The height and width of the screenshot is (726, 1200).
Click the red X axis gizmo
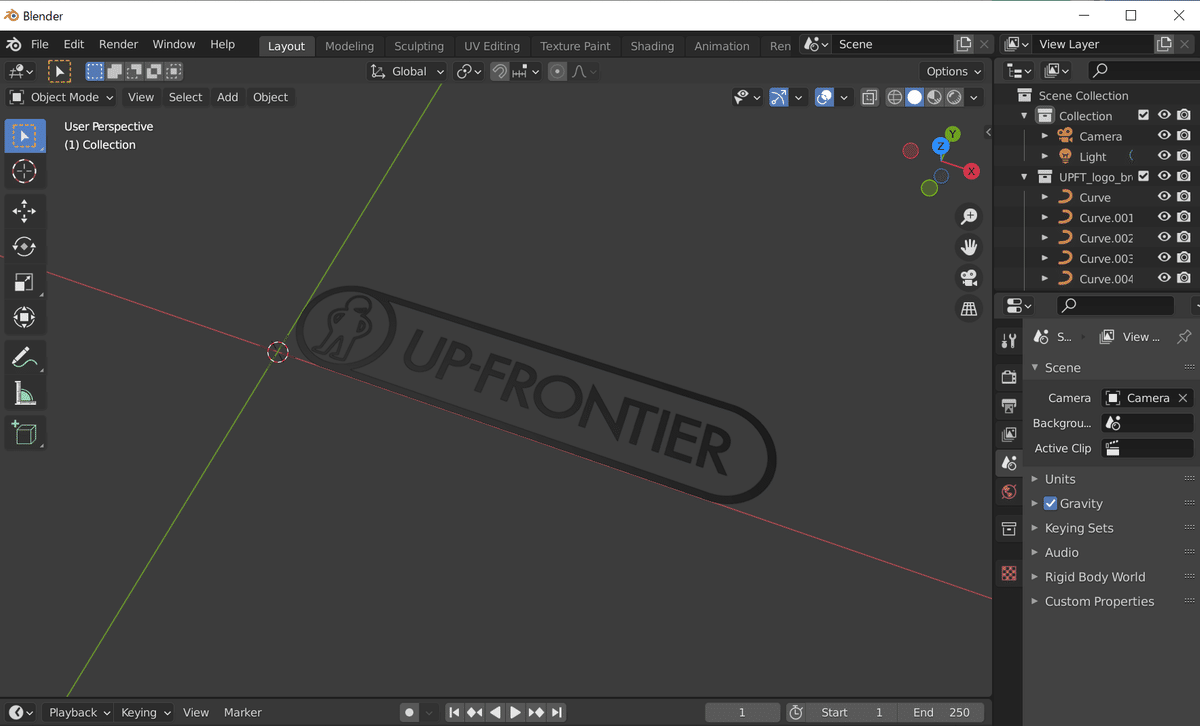tap(971, 171)
